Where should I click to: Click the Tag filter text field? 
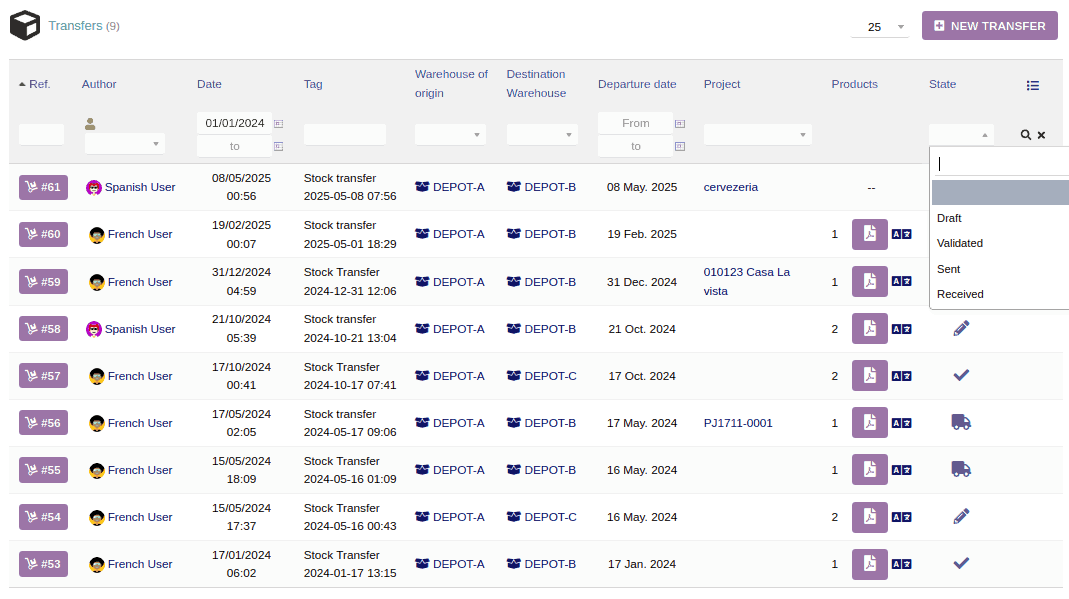click(344, 134)
